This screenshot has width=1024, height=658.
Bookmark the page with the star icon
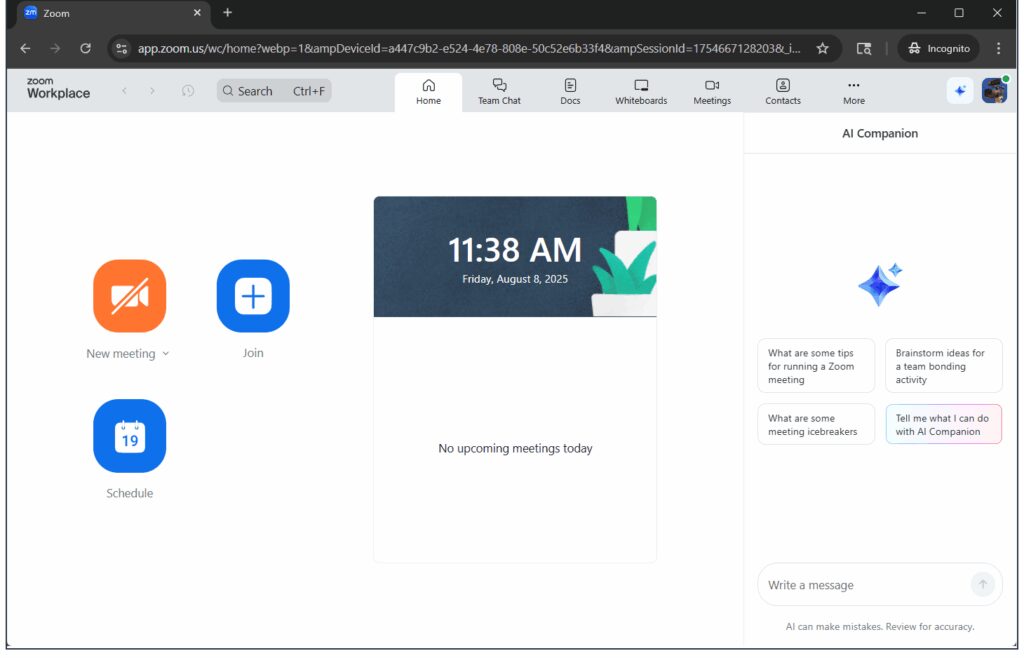(x=821, y=48)
